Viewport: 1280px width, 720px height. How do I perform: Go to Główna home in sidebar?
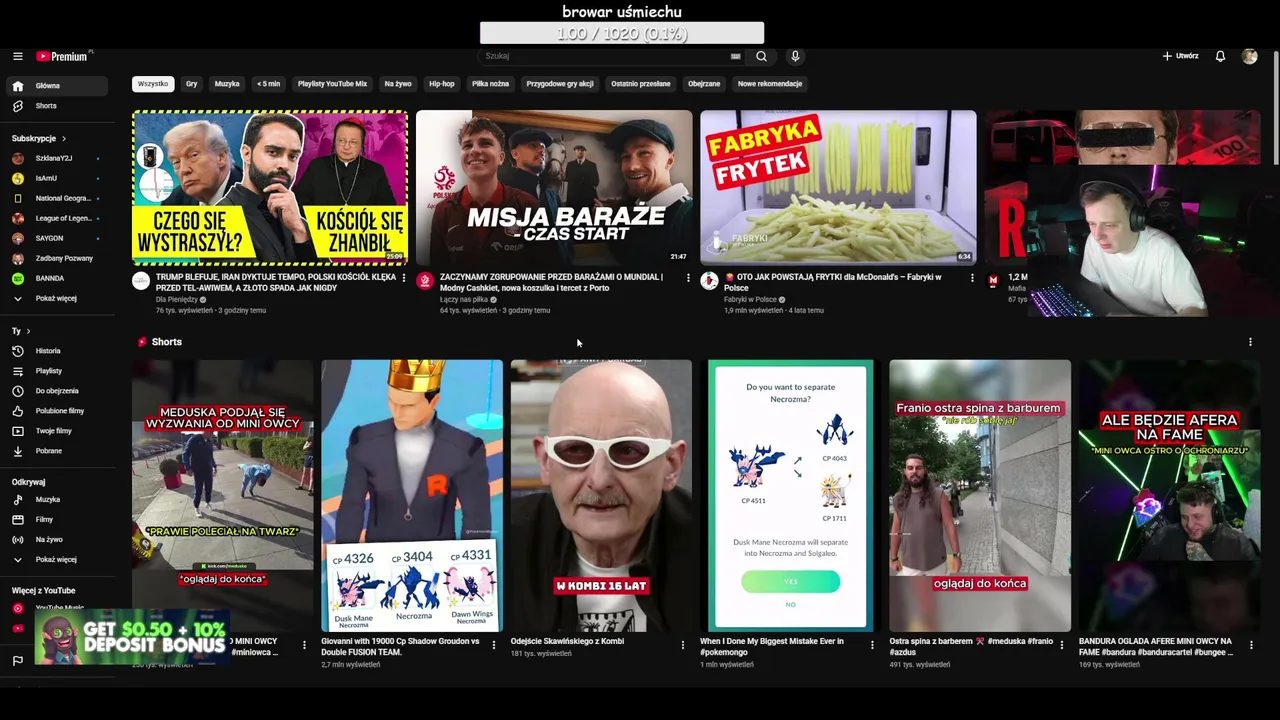[56, 86]
